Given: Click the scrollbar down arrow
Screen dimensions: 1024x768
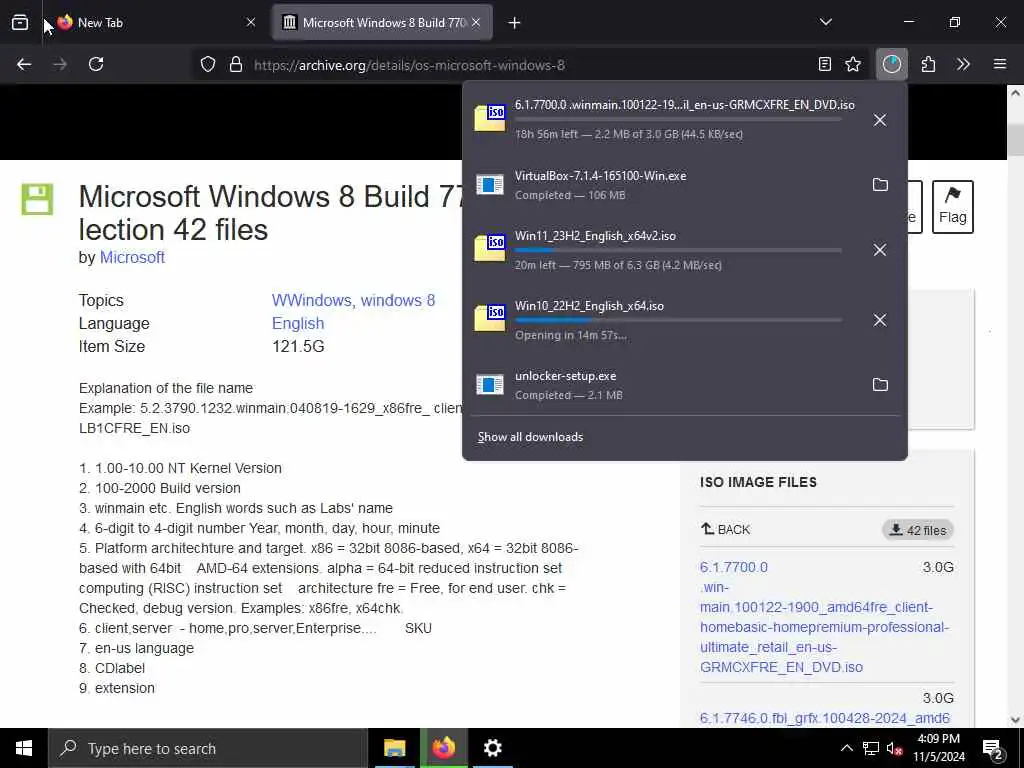Looking at the screenshot, I should pyautogui.click(x=1015, y=720).
